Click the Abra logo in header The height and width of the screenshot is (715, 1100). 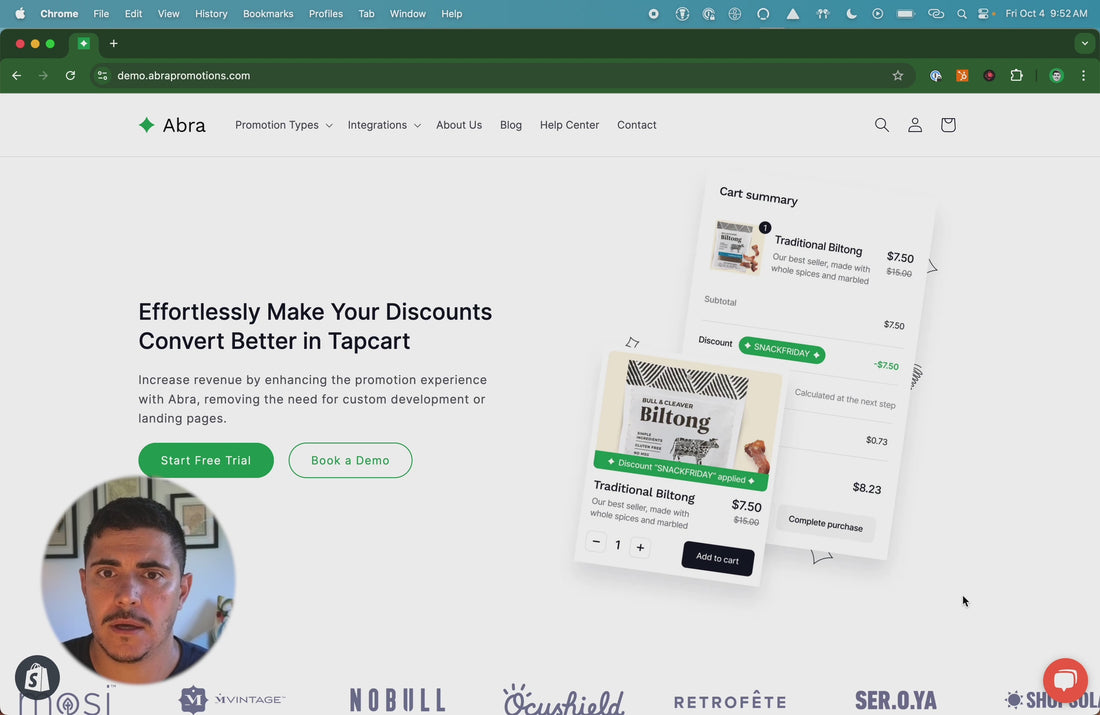(x=172, y=125)
